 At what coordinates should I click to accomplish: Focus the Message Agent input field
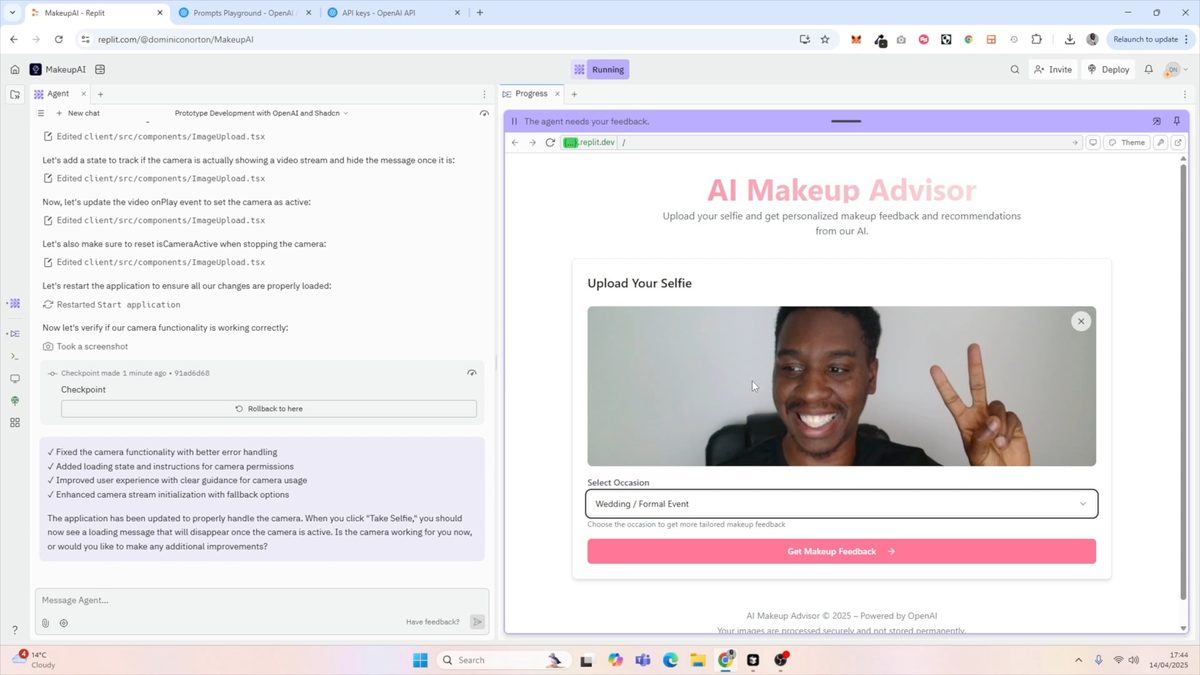point(262,600)
